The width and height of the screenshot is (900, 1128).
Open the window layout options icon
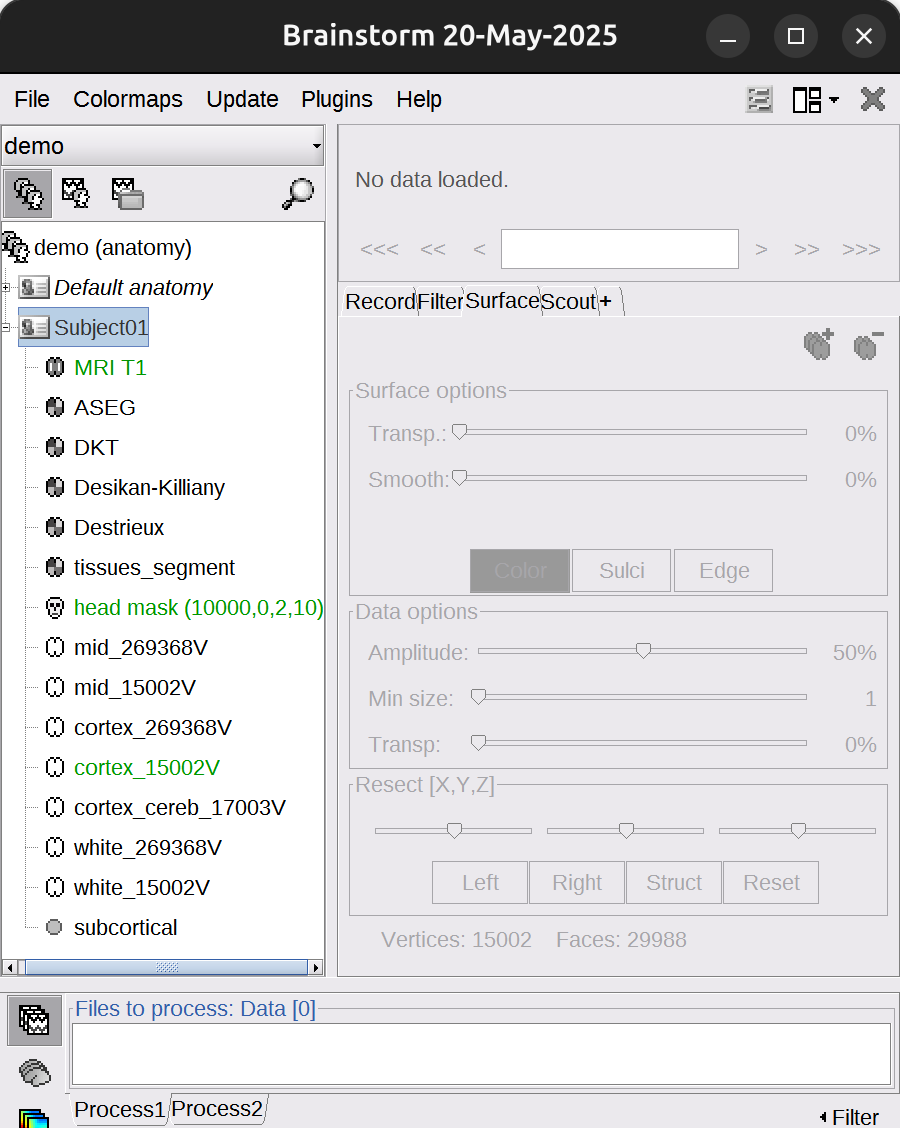[x=815, y=99]
